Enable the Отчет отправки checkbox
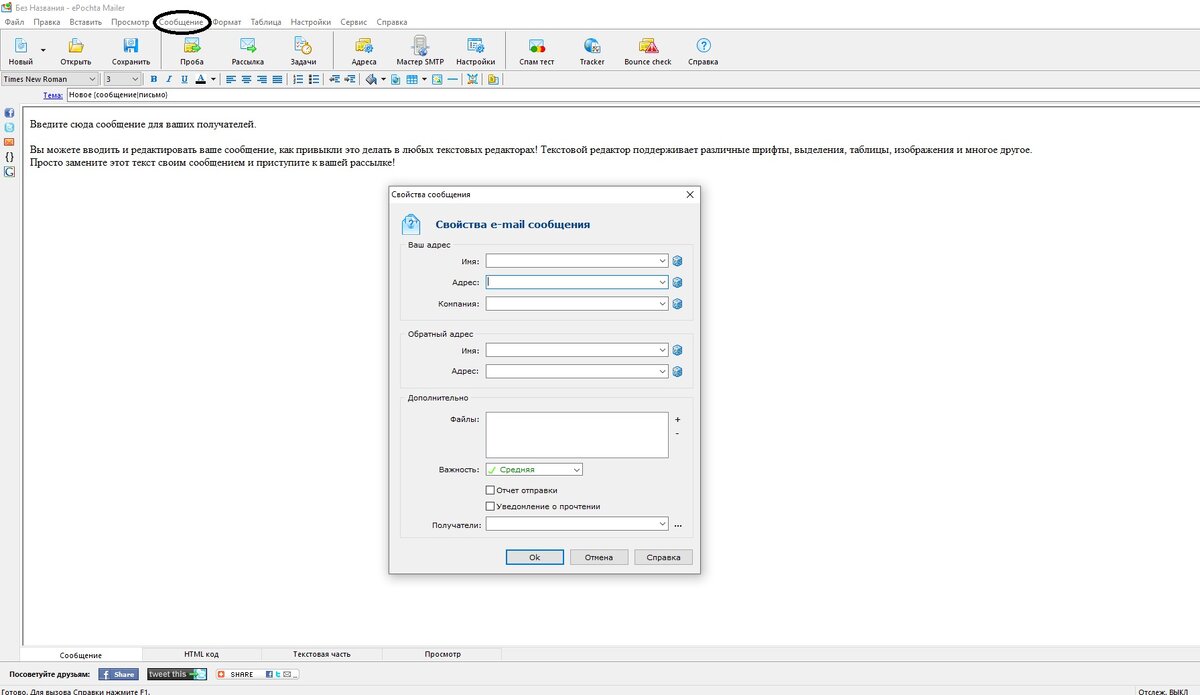 [x=490, y=490]
